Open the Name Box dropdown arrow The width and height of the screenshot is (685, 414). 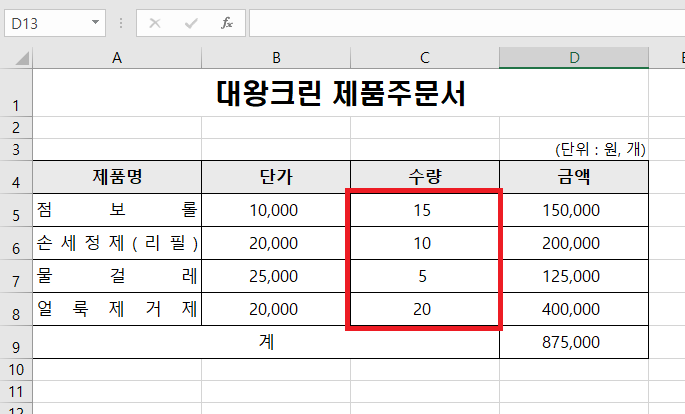[x=95, y=22]
